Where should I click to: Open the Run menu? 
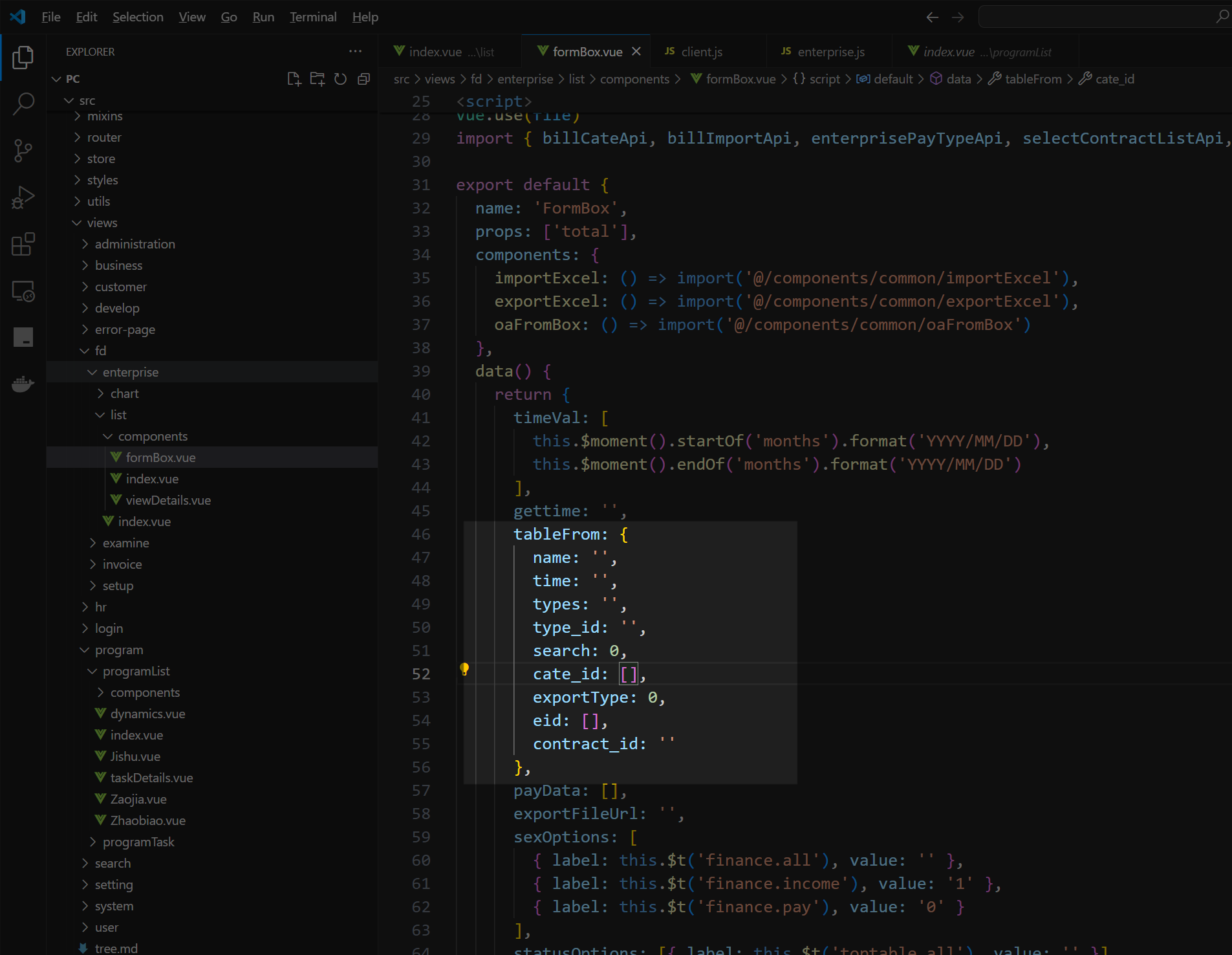263,17
